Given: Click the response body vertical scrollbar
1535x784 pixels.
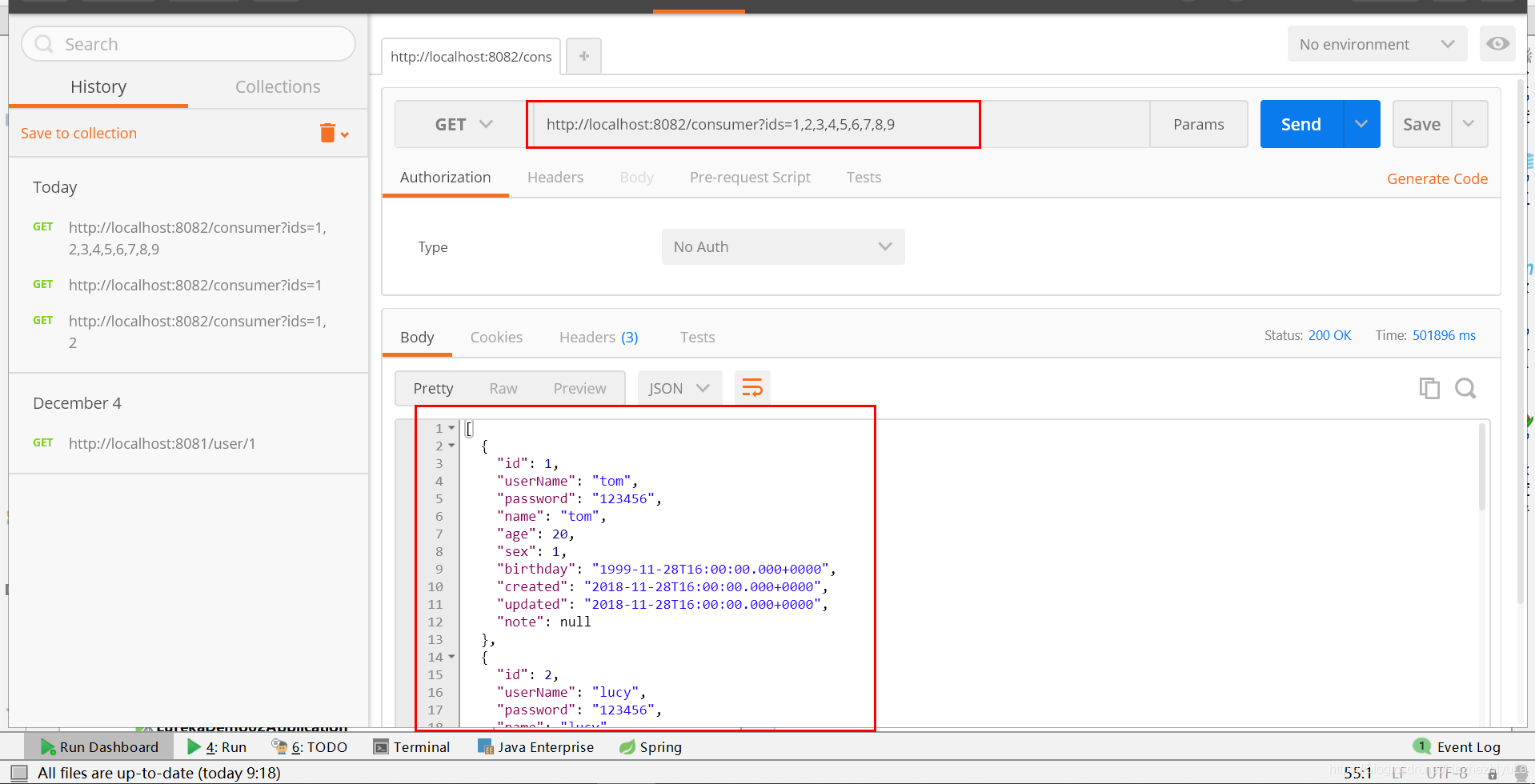Looking at the screenshot, I should 1481,468.
